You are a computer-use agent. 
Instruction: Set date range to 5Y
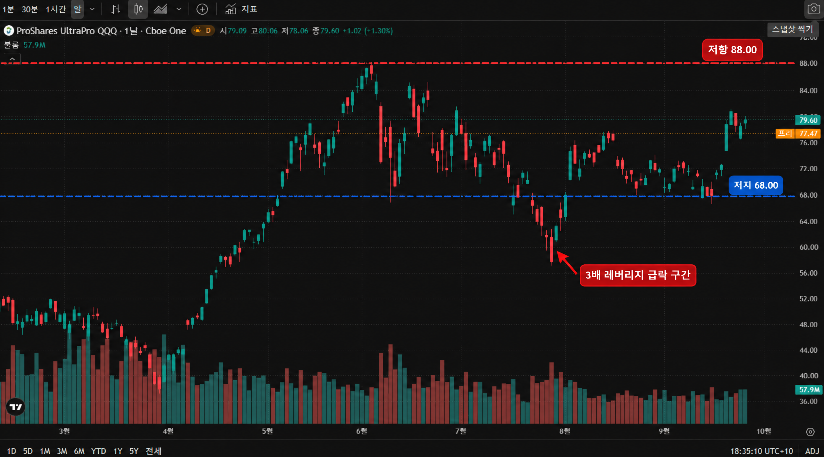[134, 451]
